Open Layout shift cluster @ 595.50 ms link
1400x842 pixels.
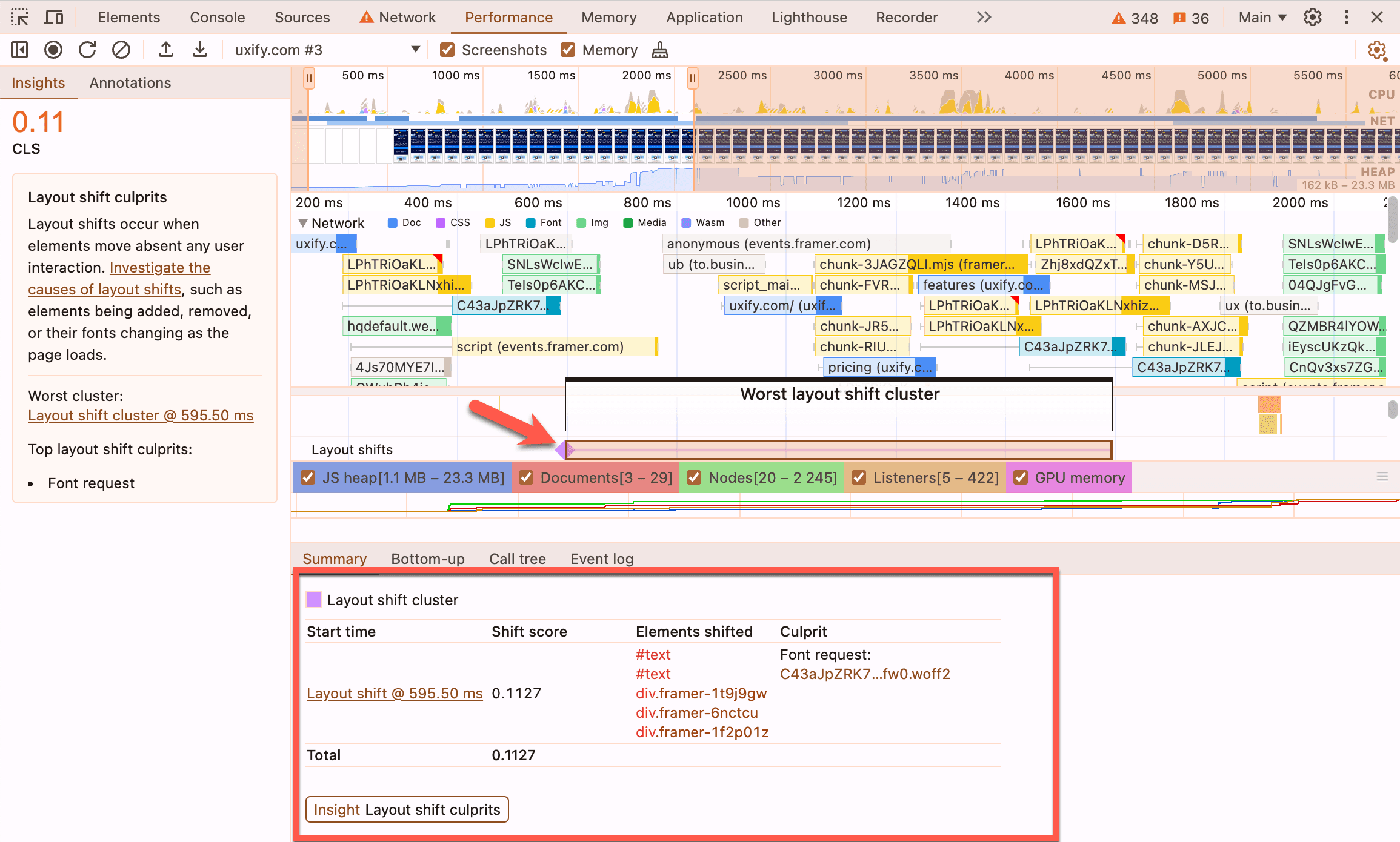tap(141, 416)
